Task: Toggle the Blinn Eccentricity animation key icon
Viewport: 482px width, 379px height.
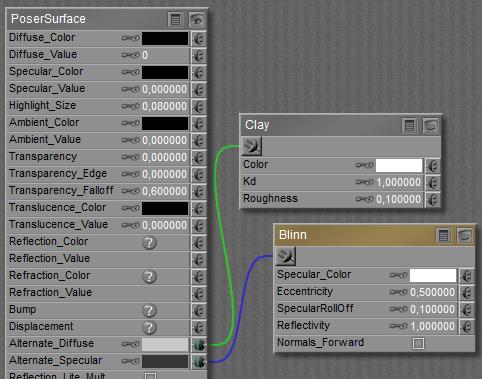Action: pos(398,292)
